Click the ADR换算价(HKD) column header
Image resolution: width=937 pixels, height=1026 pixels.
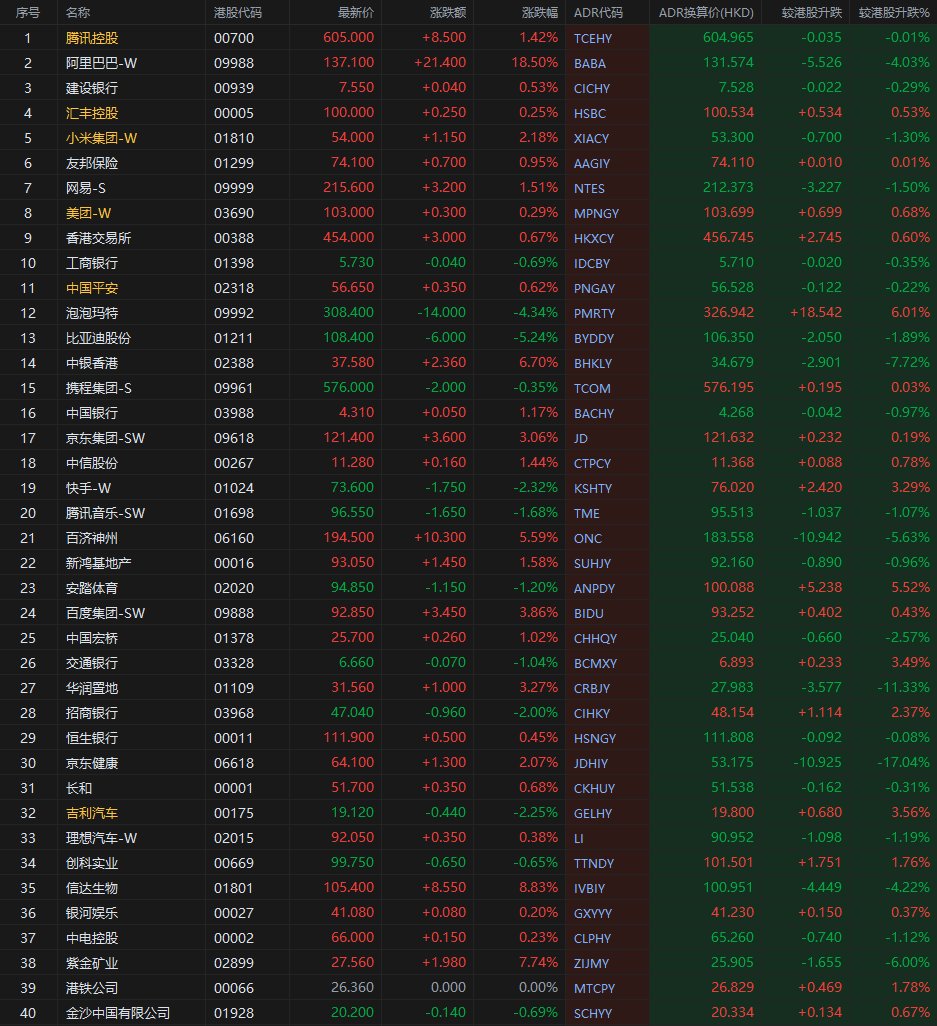706,12
